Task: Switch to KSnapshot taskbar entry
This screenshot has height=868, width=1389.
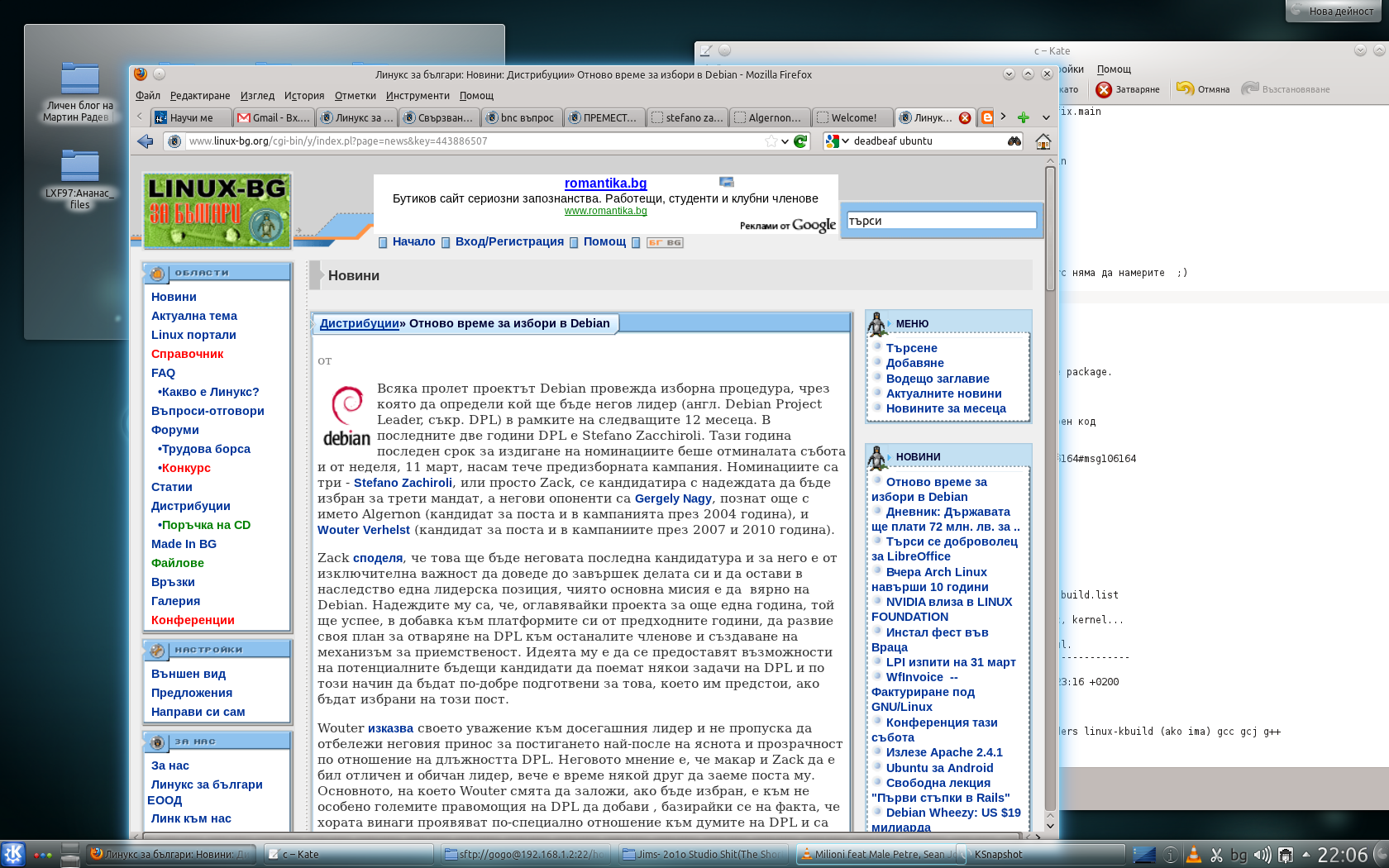Action: [1047, 855]
